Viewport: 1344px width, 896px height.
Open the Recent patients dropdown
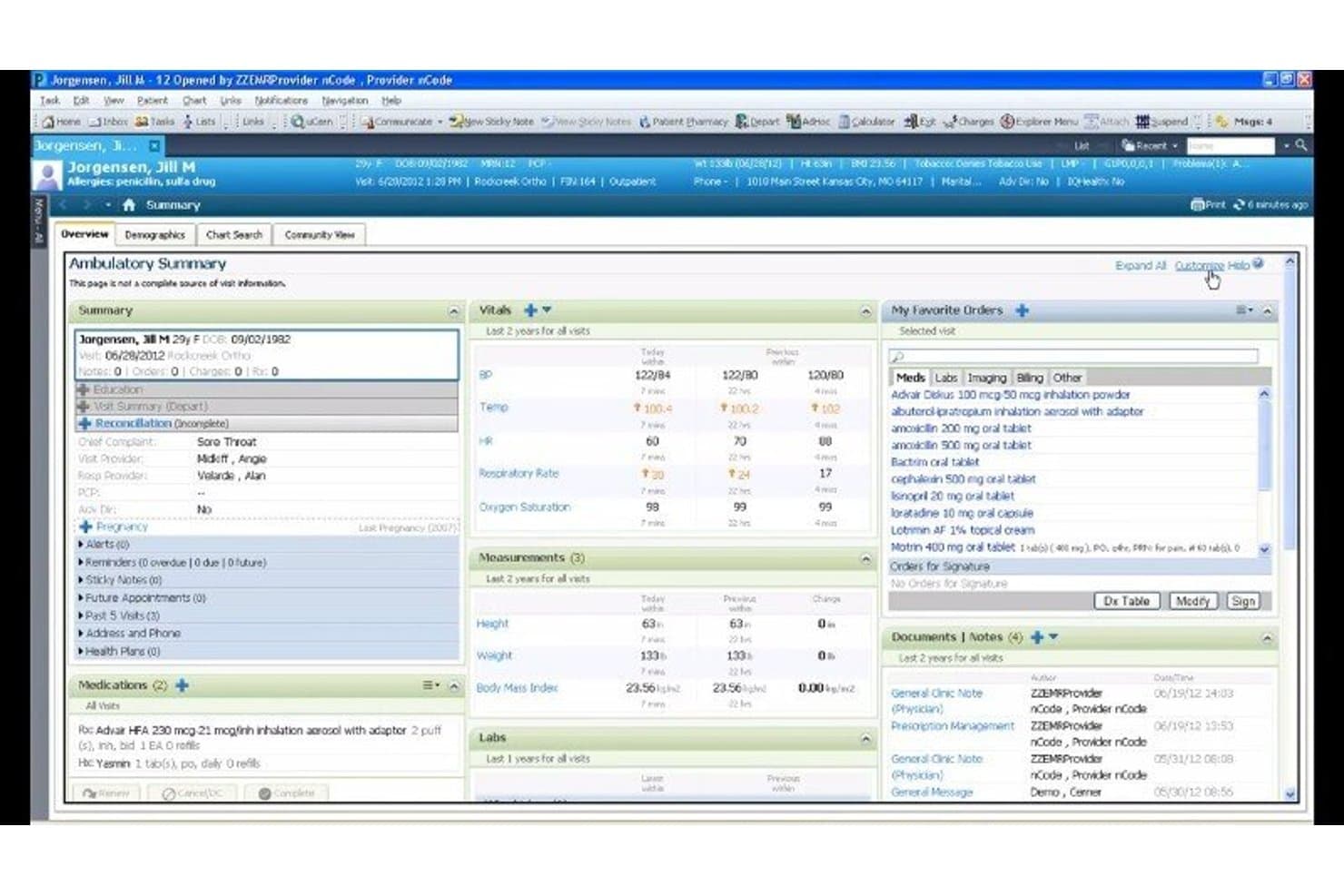click(x=1150, y=145)
